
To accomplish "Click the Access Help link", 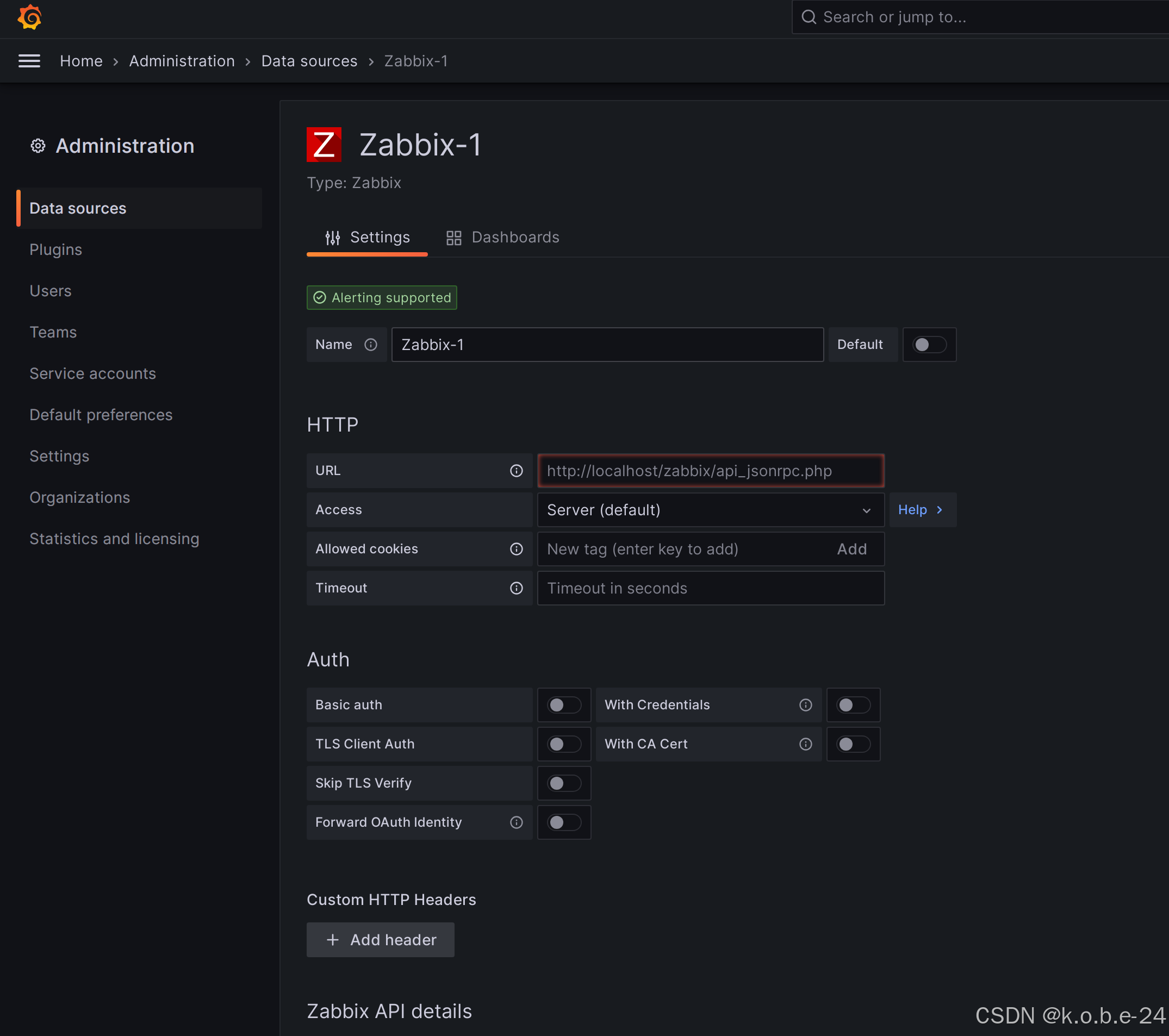I will pyautogui.click(x=922, y=510).
